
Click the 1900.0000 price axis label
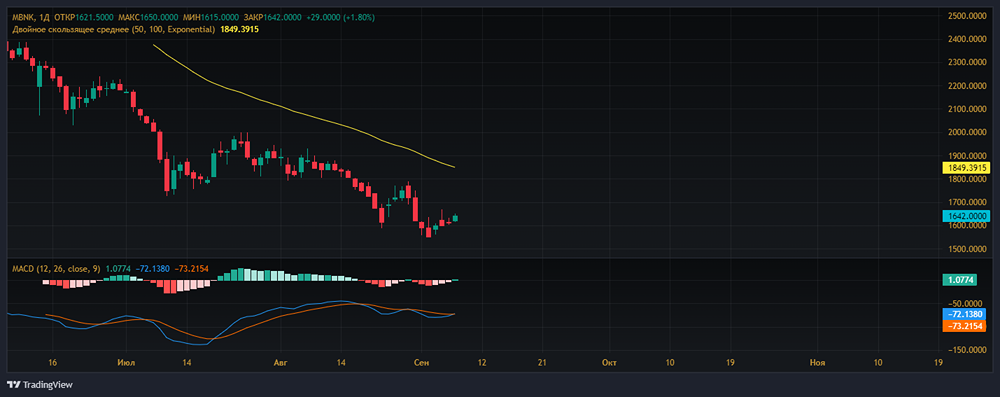click(967, 156)
